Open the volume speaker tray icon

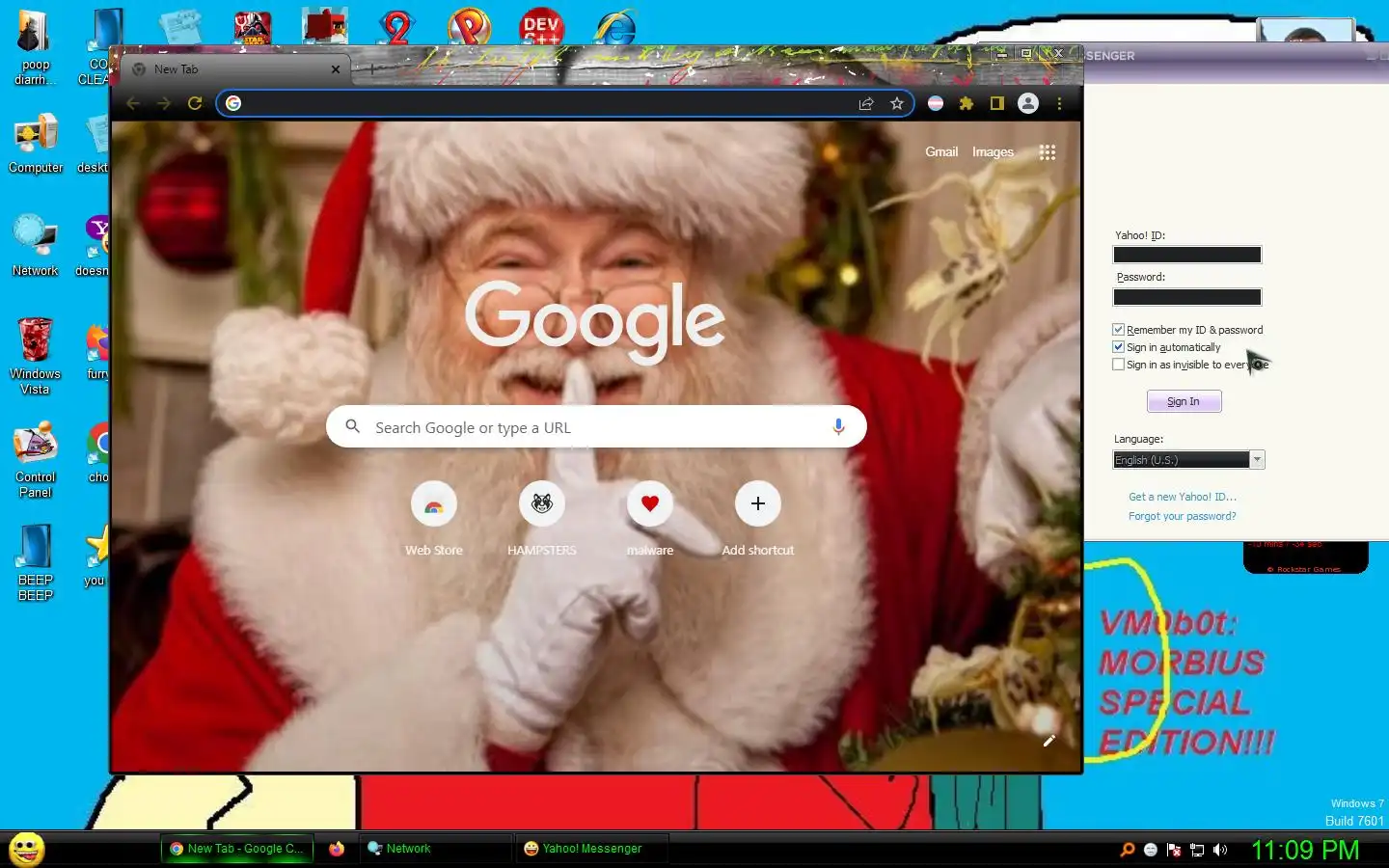click(1220, 850)
